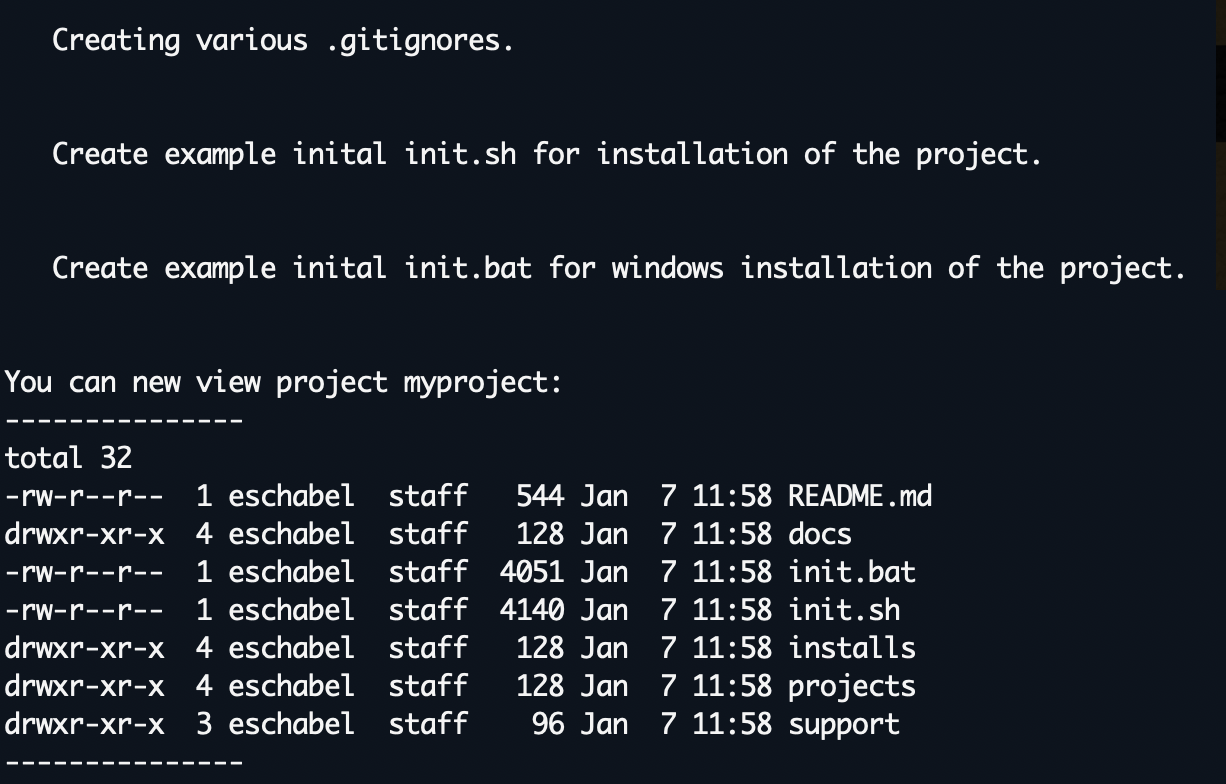Click the projects directory name
This screenshot has height=784, width=1226.
coord(851,686)
